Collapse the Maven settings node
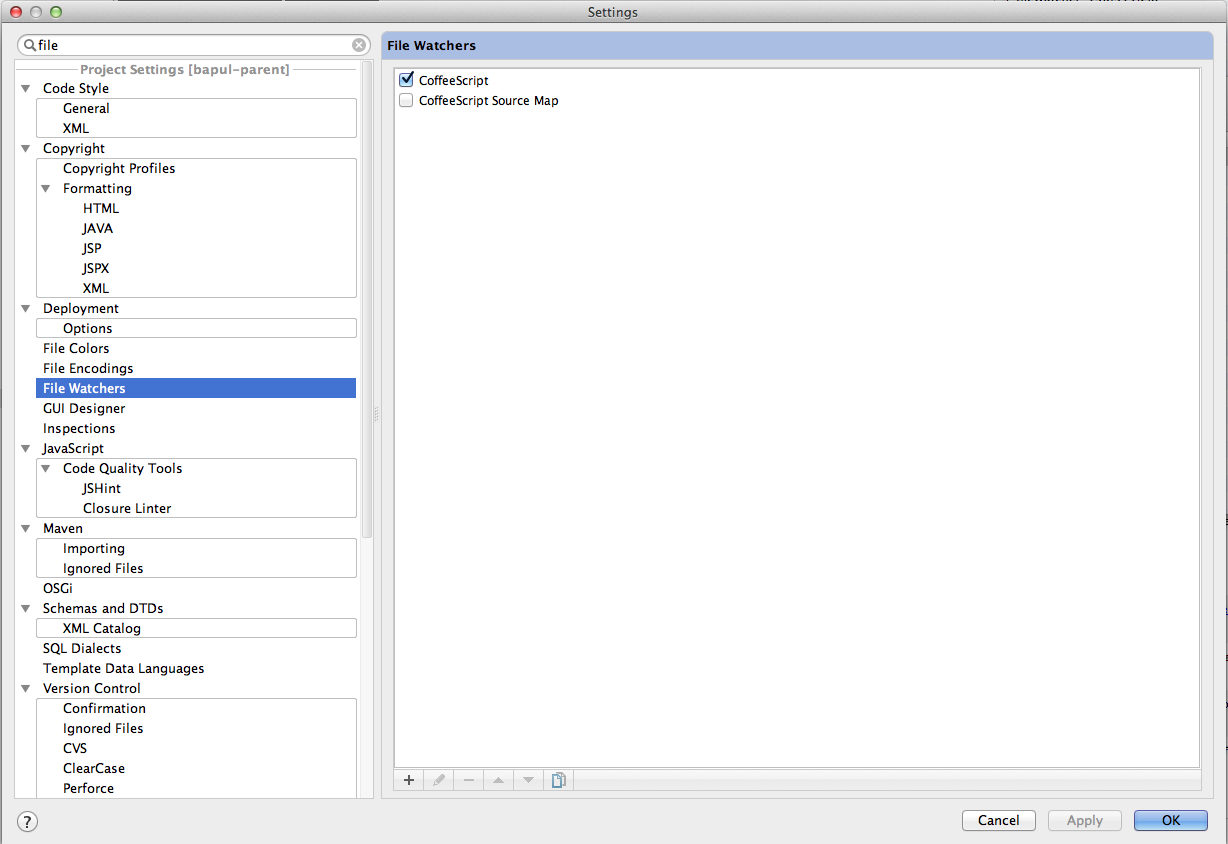 coord(26,529)
